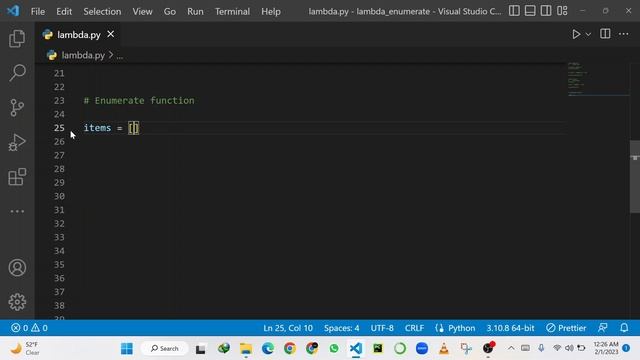640x360 pixels.
Task: Click the items variable on line 25
Action: pyautogui.click(x=97, y=128)
